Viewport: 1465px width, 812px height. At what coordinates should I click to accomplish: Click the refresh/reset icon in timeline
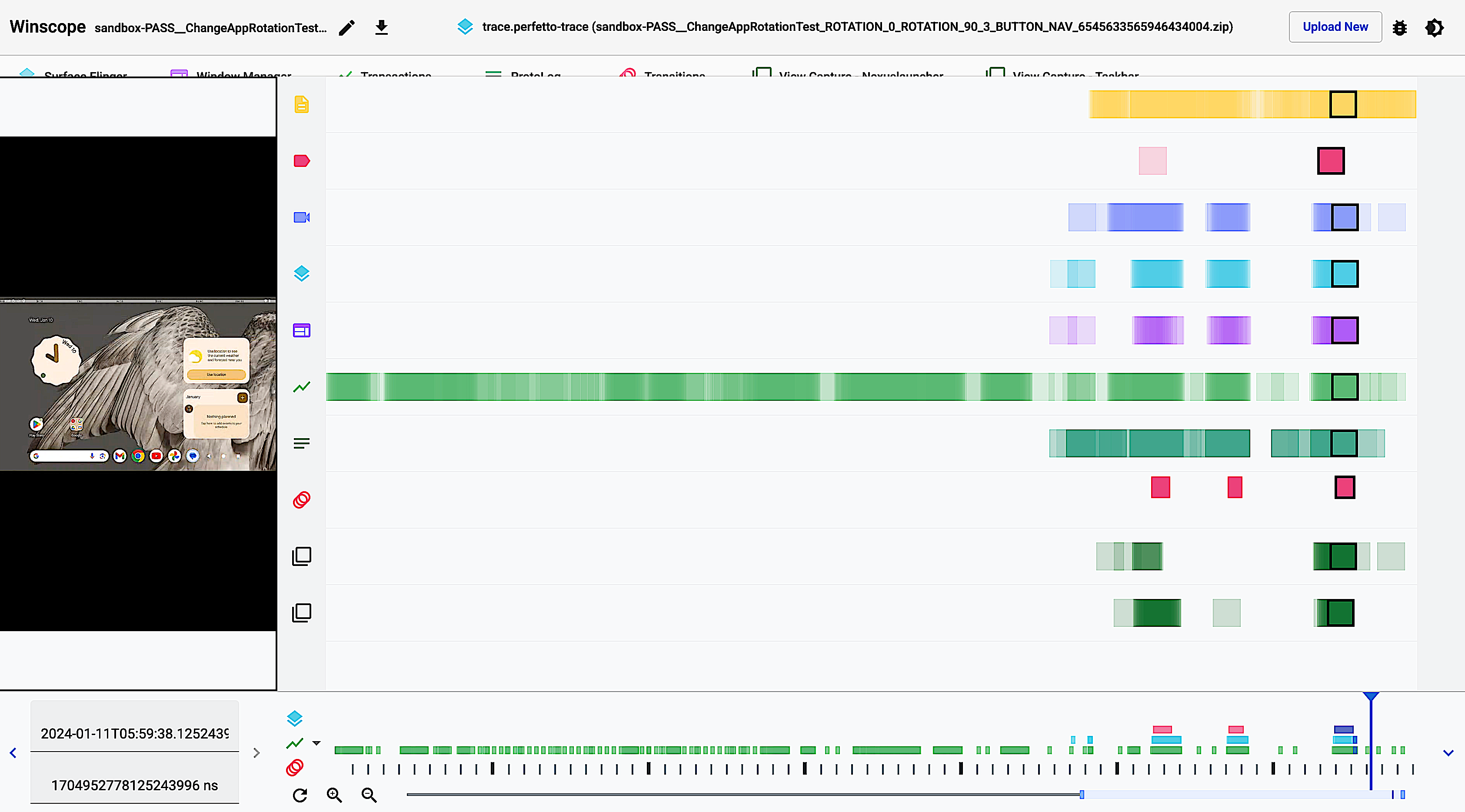pyautogui.click(x=299, y=794)
